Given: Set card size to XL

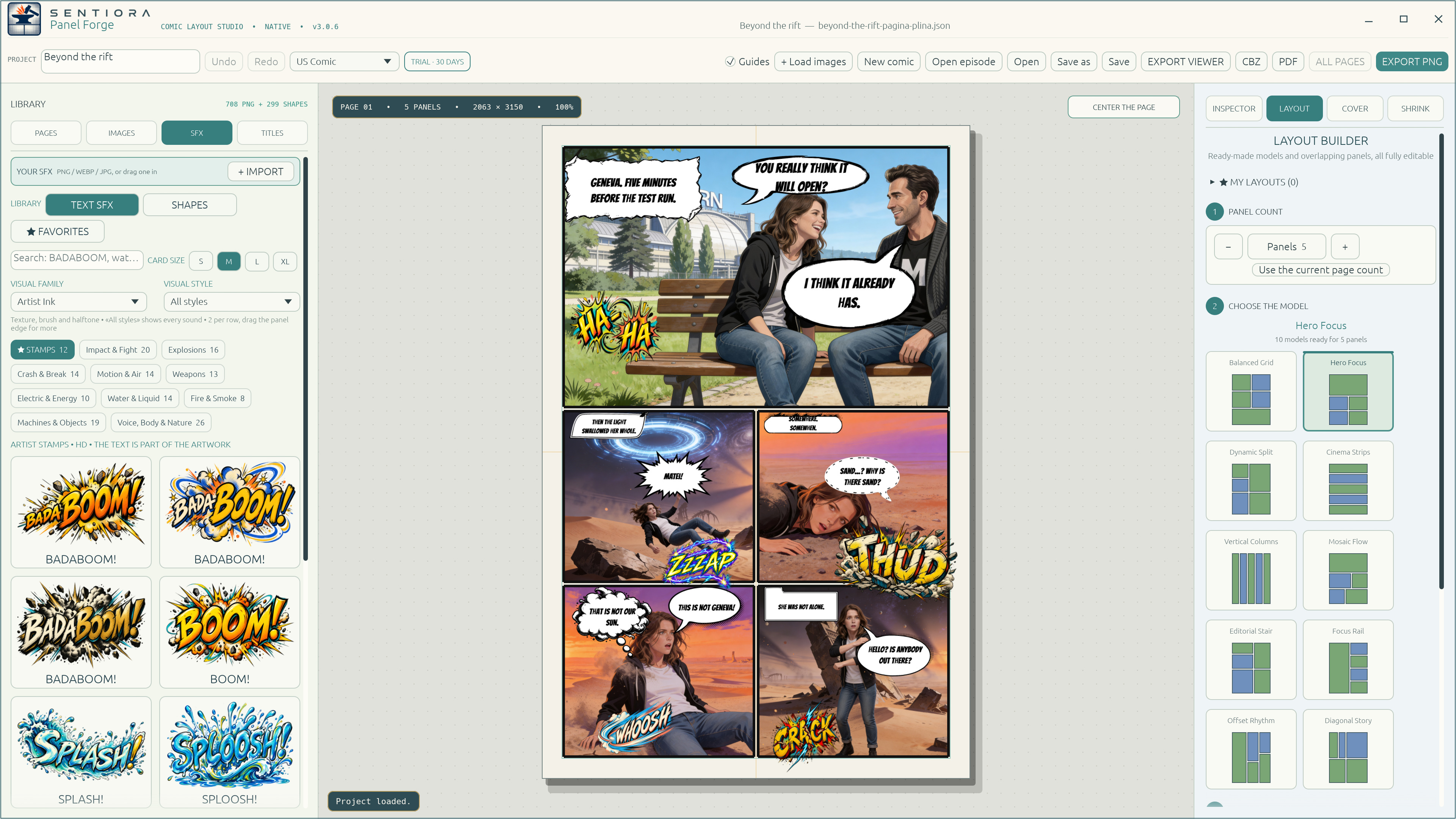Looking at the screenshot, I should pyautogui.click(x=285, y=261).
